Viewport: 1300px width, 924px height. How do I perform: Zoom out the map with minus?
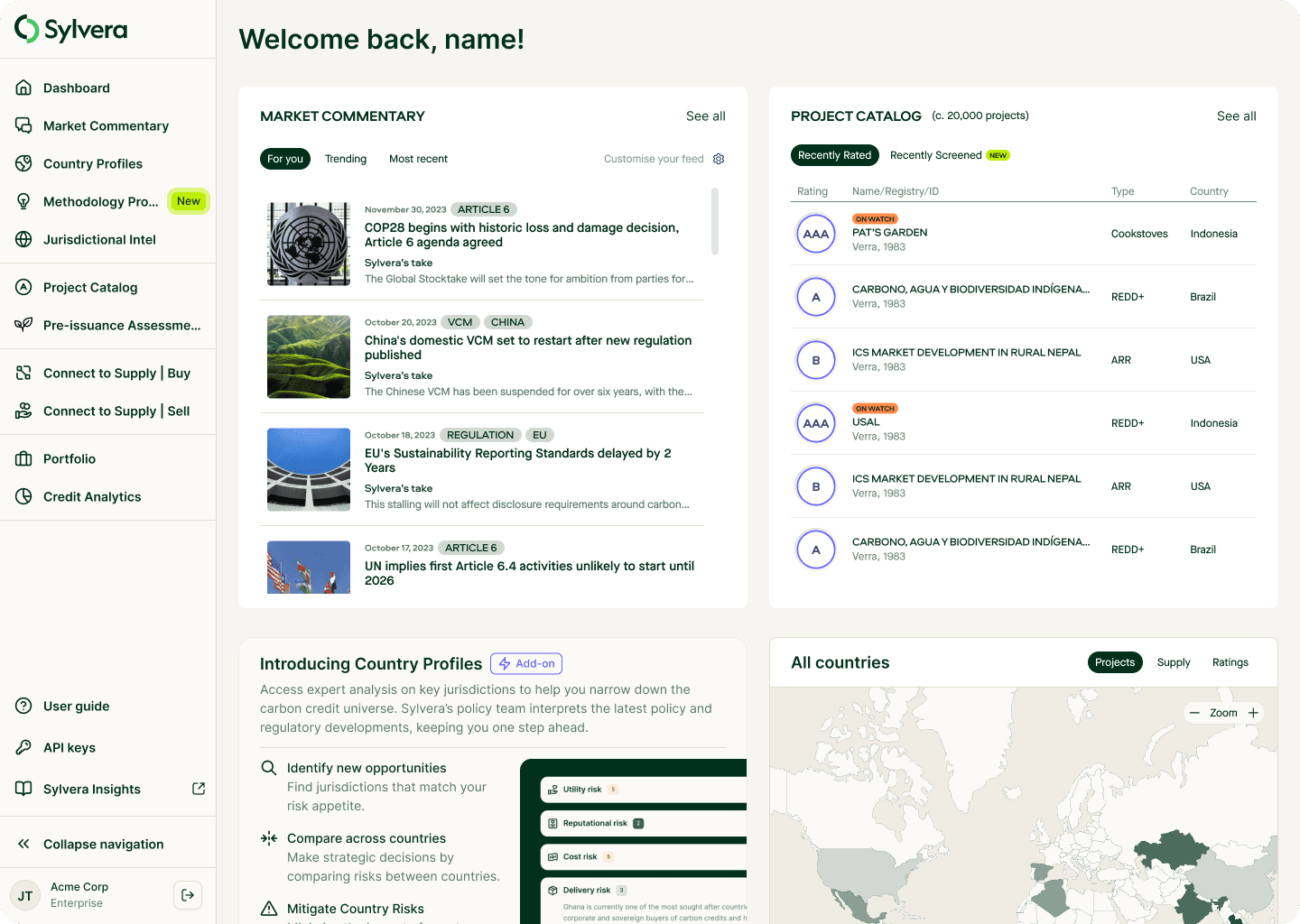coord(1194,713)
